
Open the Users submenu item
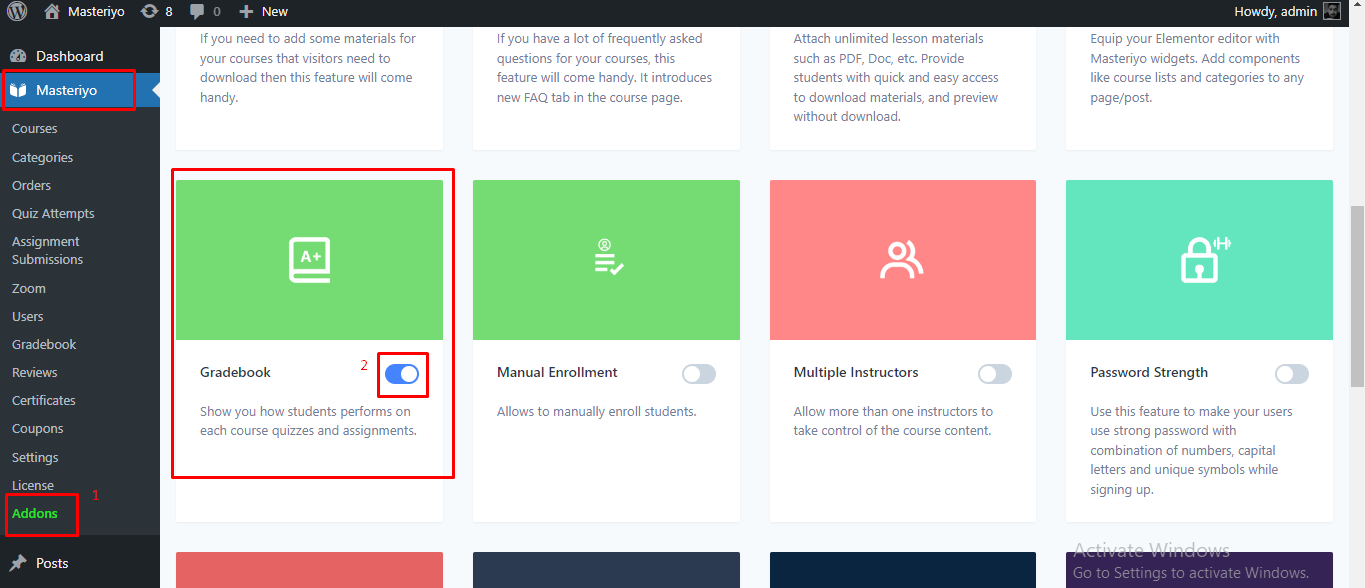click(28, 316)
